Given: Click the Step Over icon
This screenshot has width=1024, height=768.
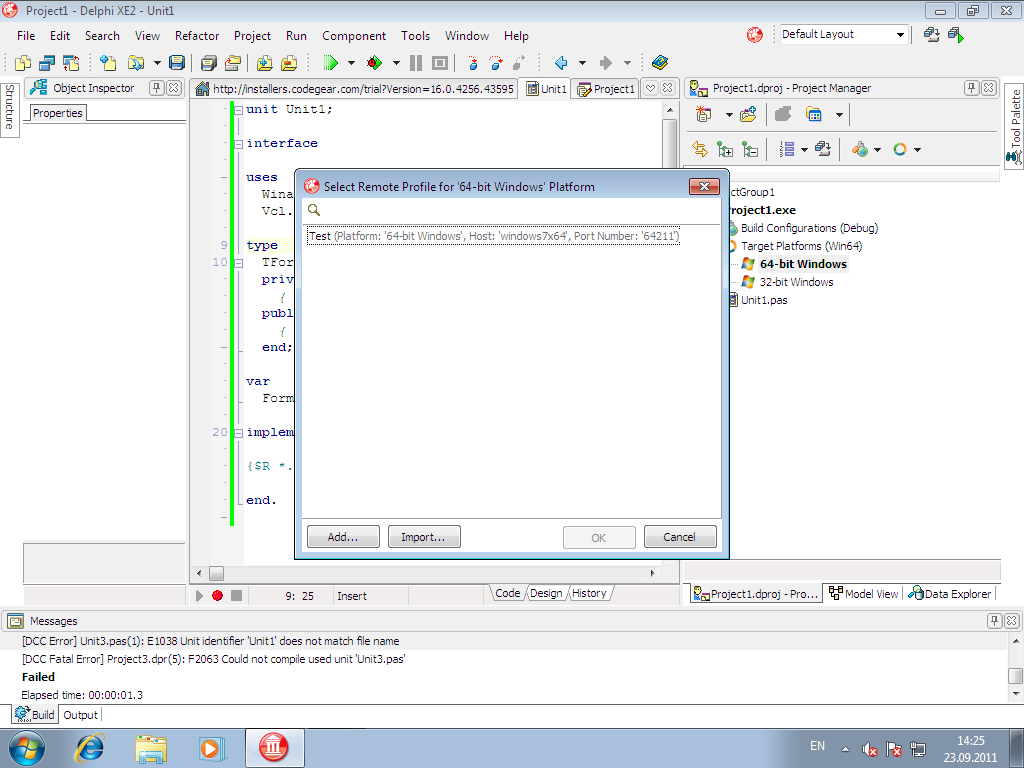Looking at the screenshot, I should (496, 63).
